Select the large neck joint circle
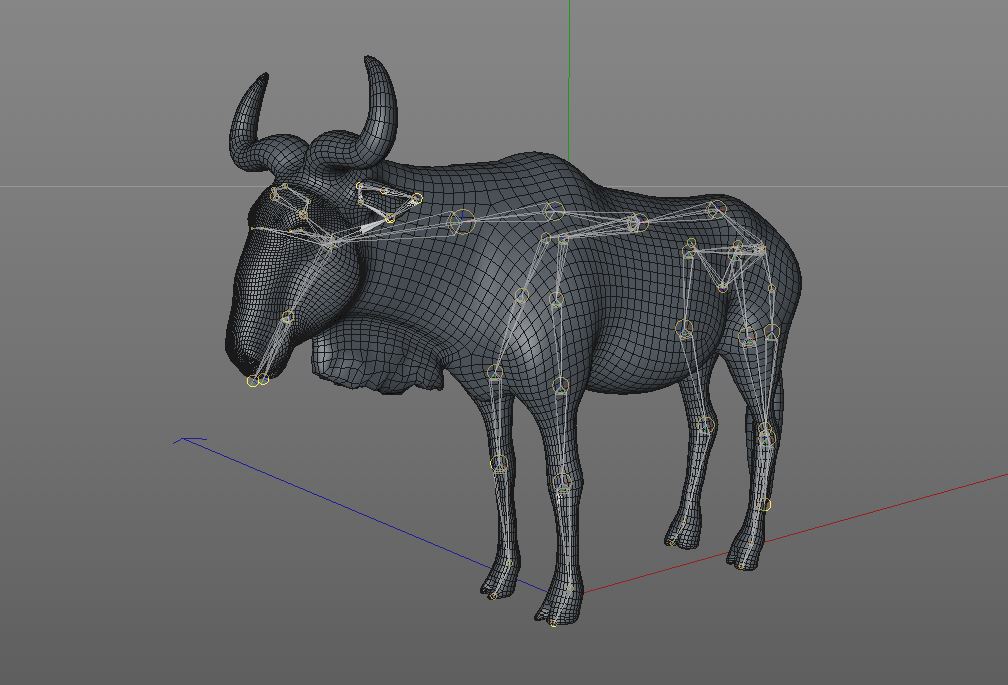The width and height of the screenshot is (1008, 685). pyautogui.click(x=462, y=220)
